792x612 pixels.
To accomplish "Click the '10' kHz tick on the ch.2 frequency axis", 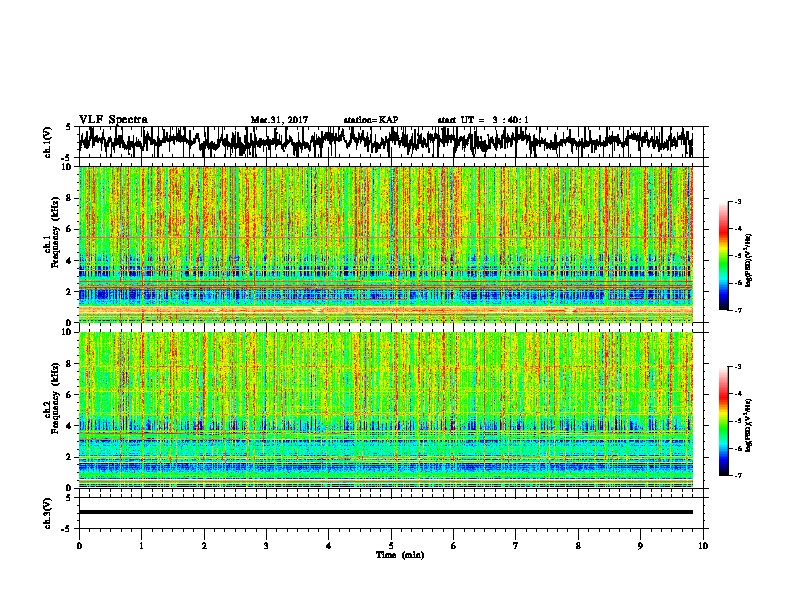I will pos(67,332).
